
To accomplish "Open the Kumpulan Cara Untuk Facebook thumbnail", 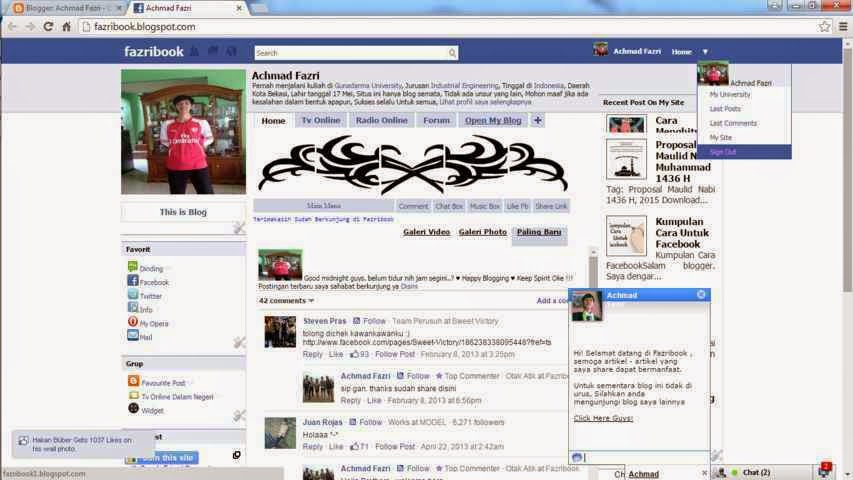I will [626, 236].
